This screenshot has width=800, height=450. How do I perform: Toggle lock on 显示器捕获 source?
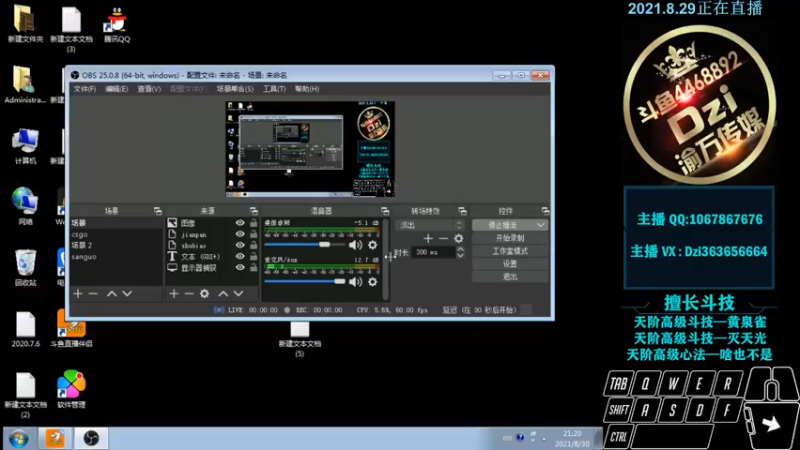click(253, 267)
